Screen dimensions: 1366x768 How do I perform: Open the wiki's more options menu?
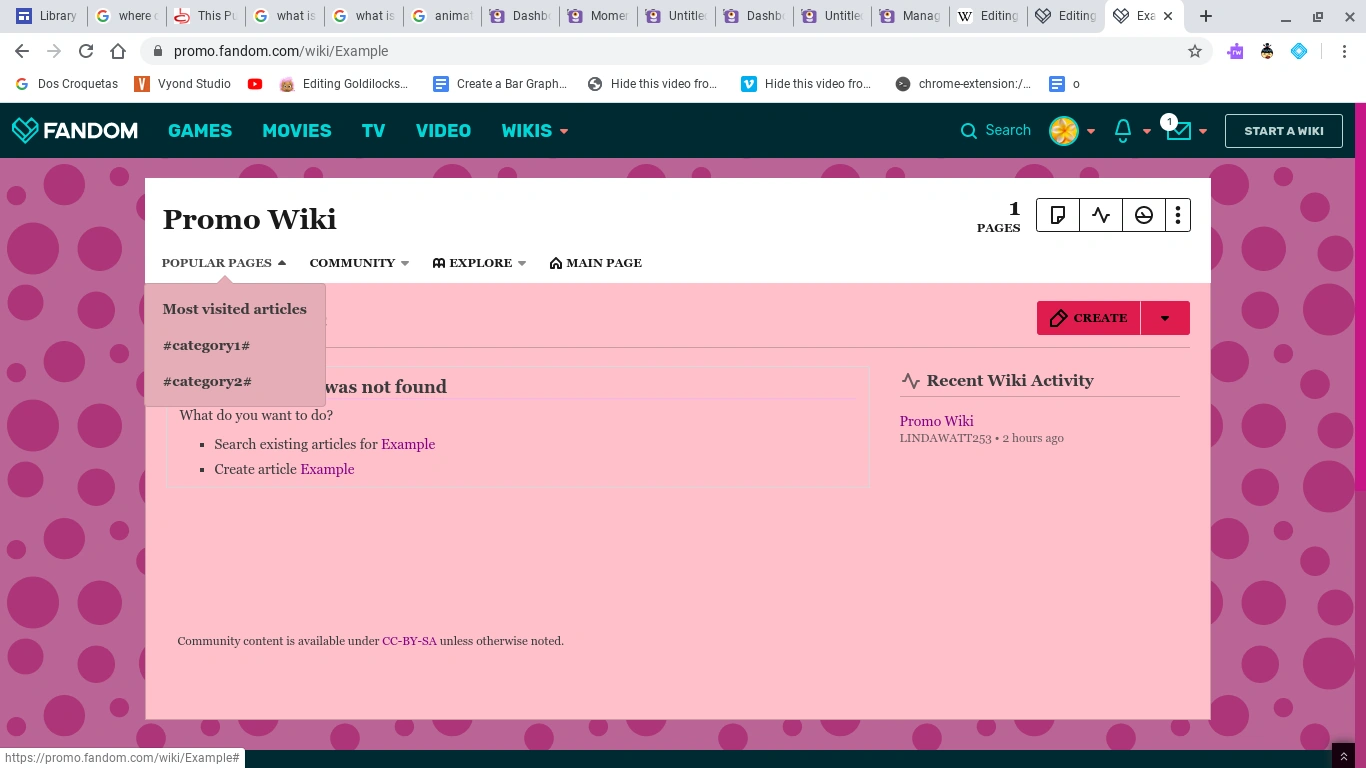click(x=1178, y=215)
